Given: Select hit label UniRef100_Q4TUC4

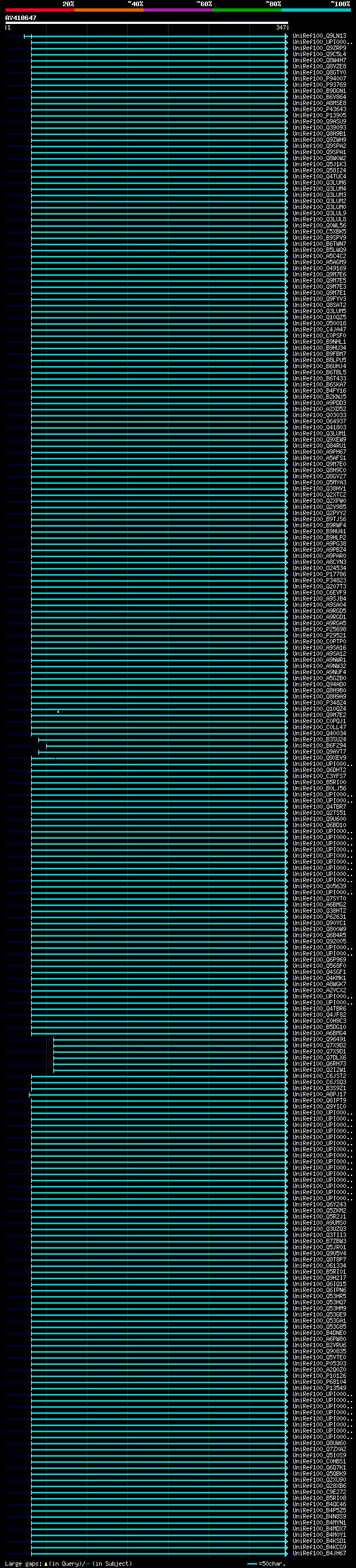Looking at the screenshot, I should coord(319,176).
